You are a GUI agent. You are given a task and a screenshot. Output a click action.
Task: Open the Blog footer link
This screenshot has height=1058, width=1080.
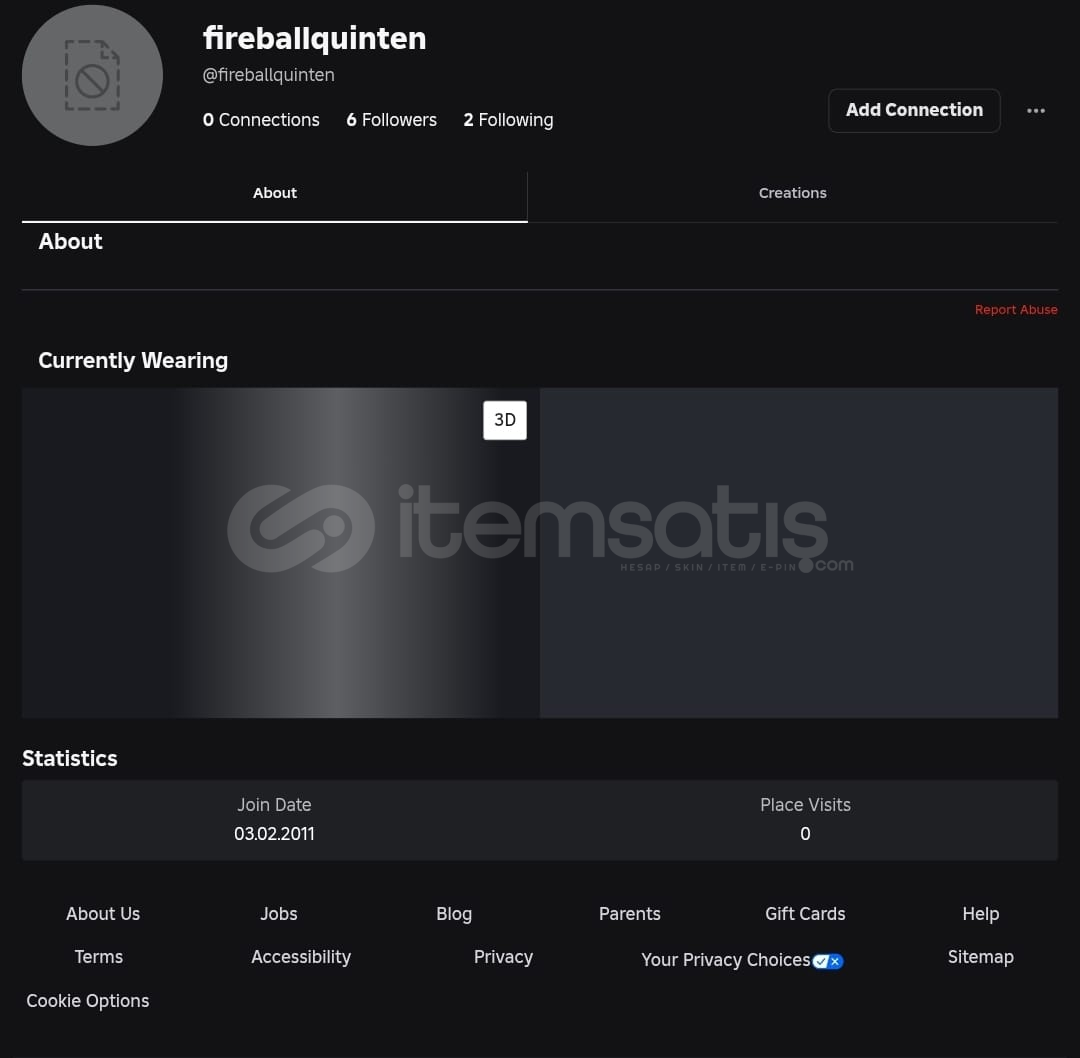point(454,914)
